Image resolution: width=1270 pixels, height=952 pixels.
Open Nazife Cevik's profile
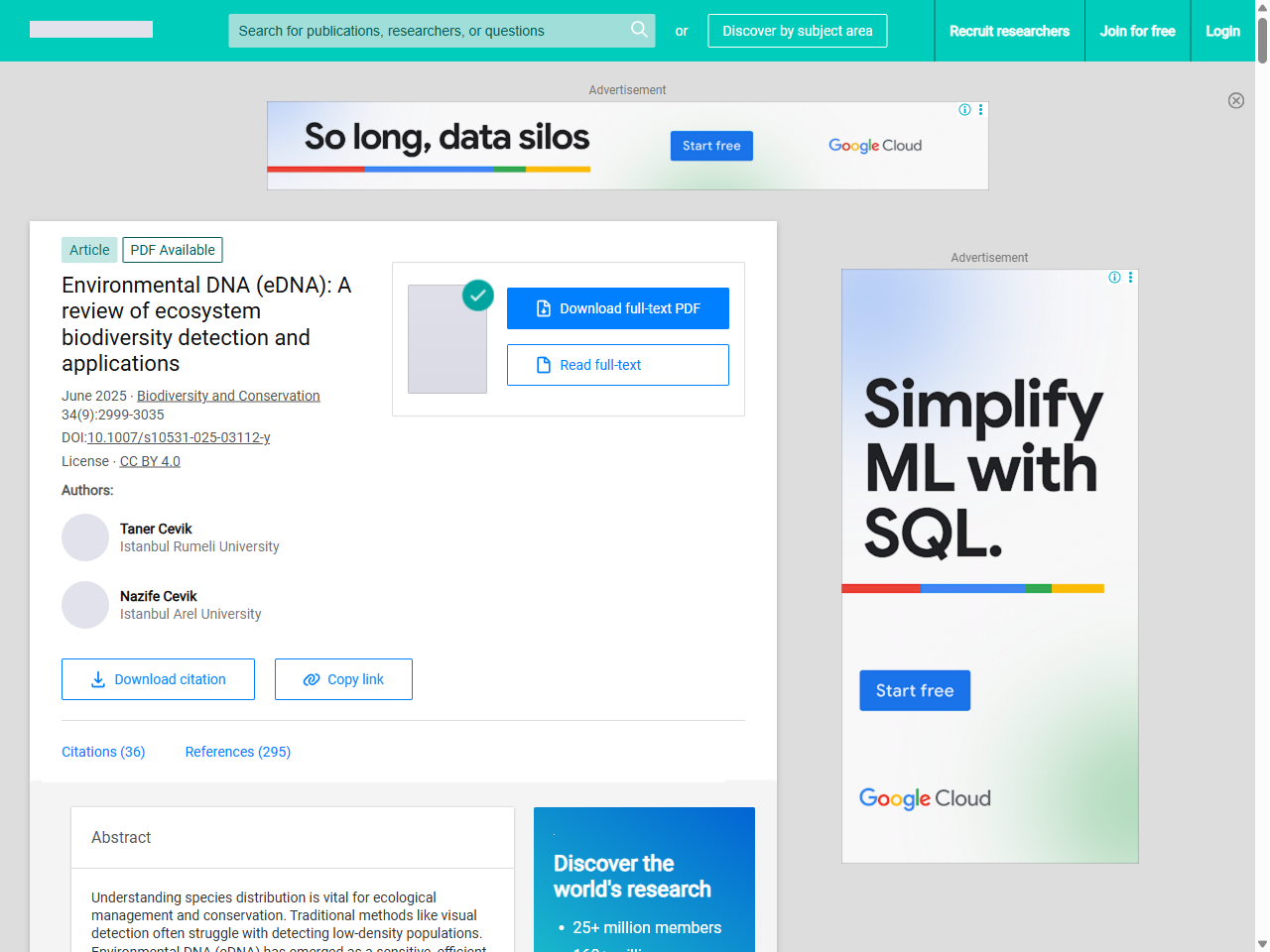pos(159,596)
